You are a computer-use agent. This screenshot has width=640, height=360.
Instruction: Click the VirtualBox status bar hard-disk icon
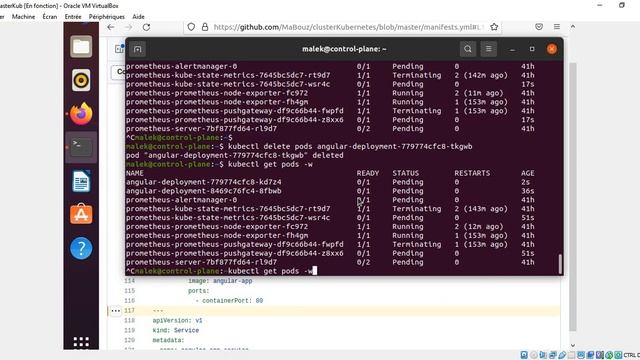(524, 355)
